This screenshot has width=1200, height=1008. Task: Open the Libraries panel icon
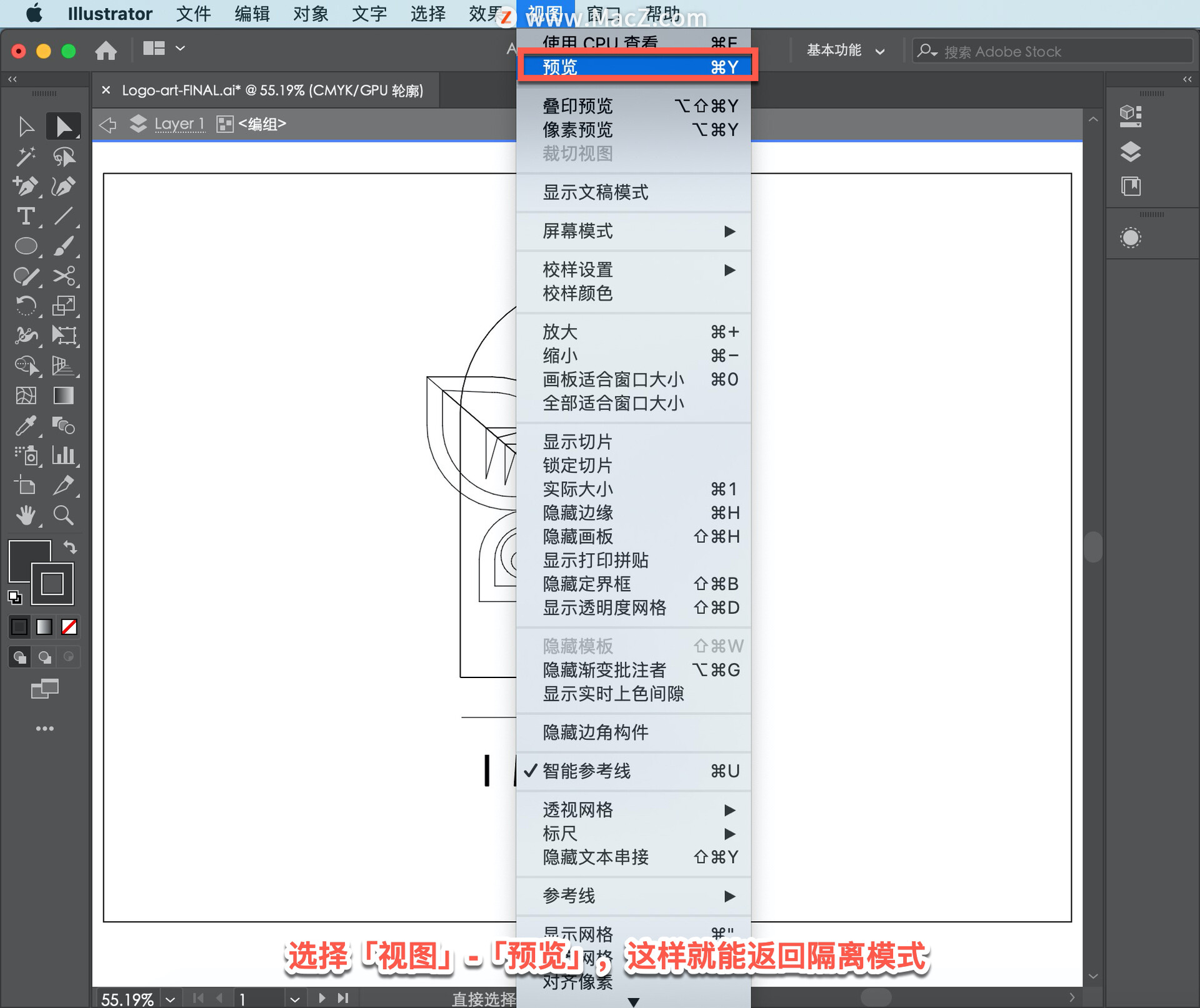click(1131, 186)
